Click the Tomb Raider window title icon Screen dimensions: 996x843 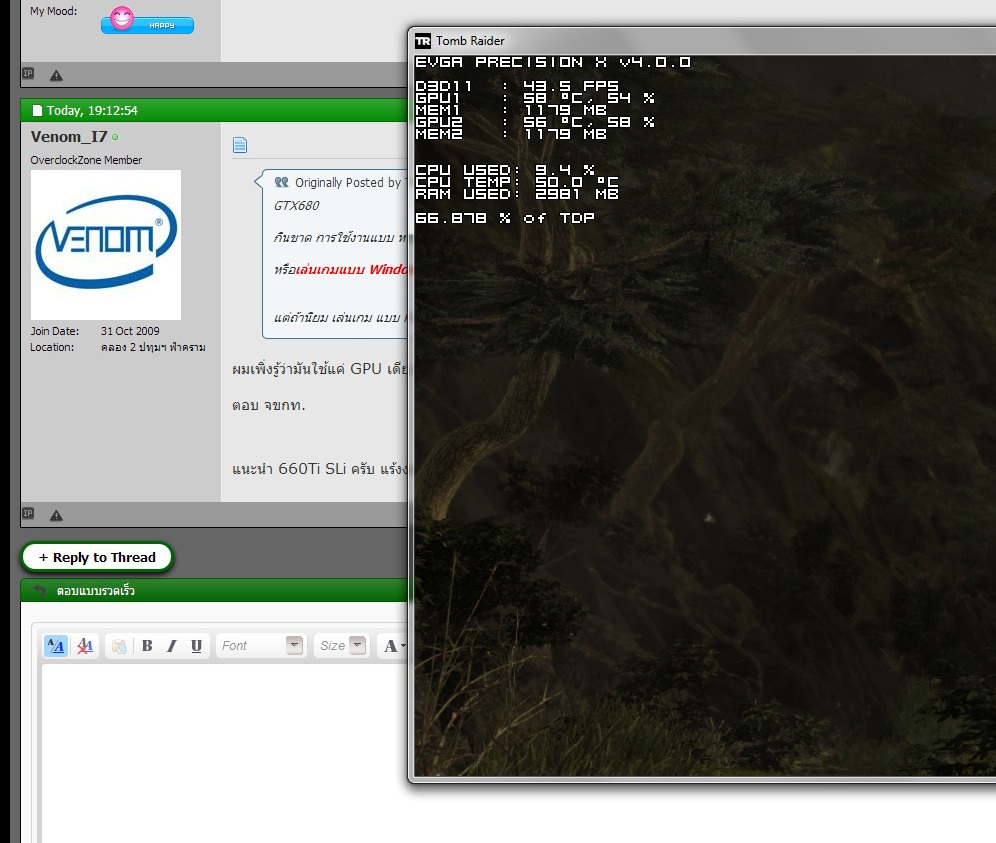click(x=422, y=41)
